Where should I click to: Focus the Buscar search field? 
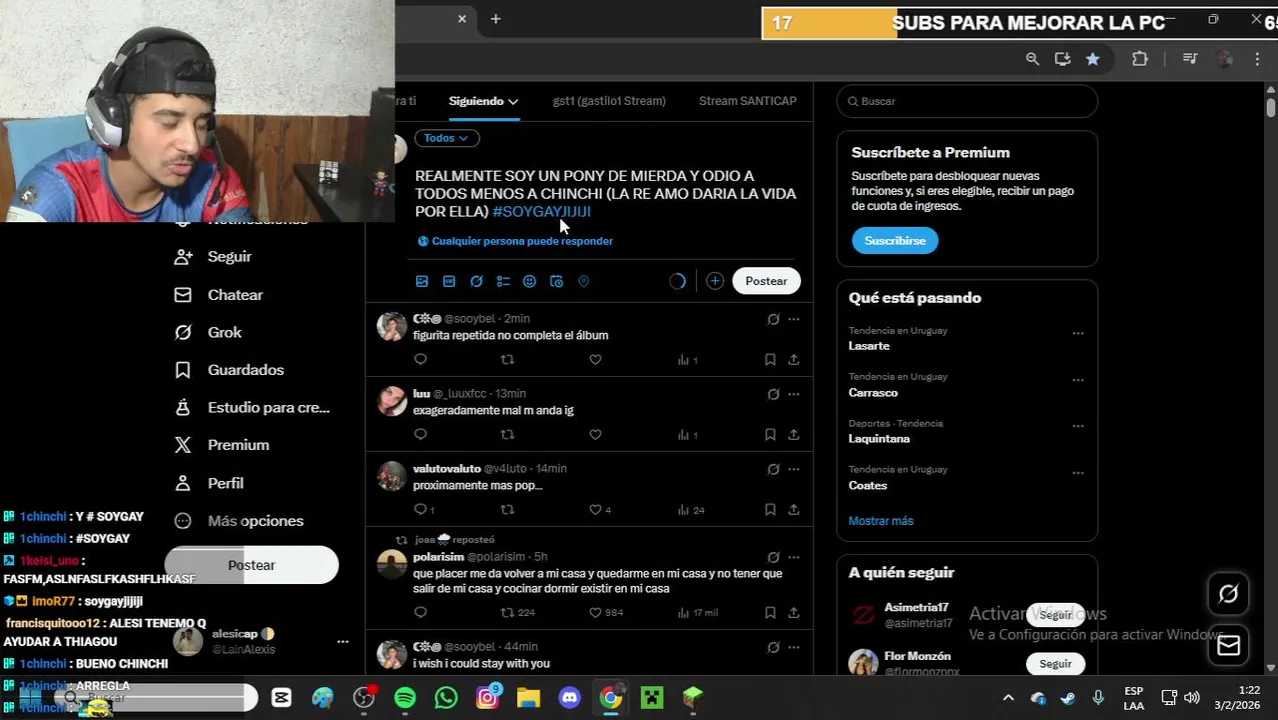967,101
